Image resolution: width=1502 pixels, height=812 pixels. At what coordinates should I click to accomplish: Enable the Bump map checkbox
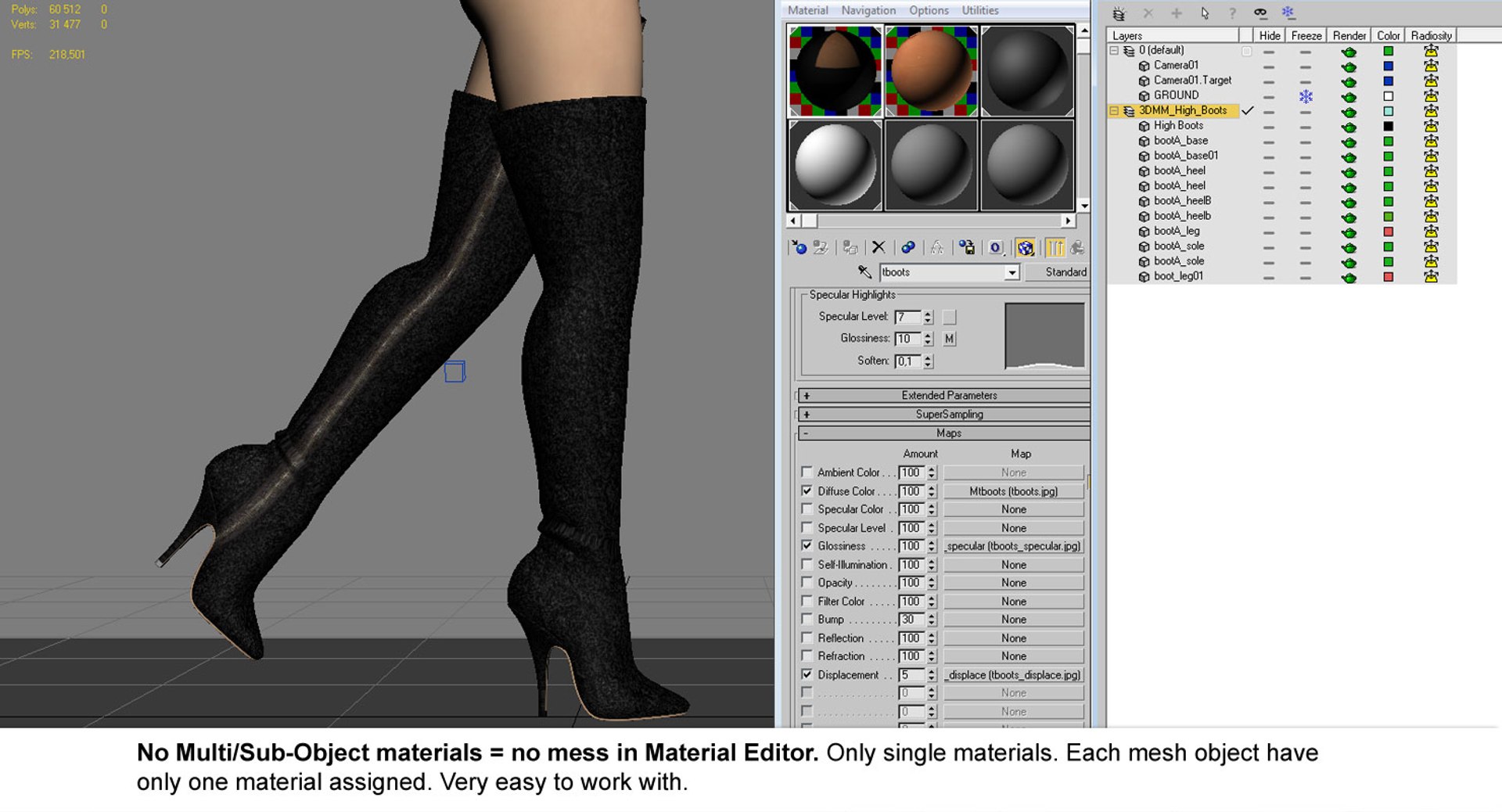coord(807,620)
